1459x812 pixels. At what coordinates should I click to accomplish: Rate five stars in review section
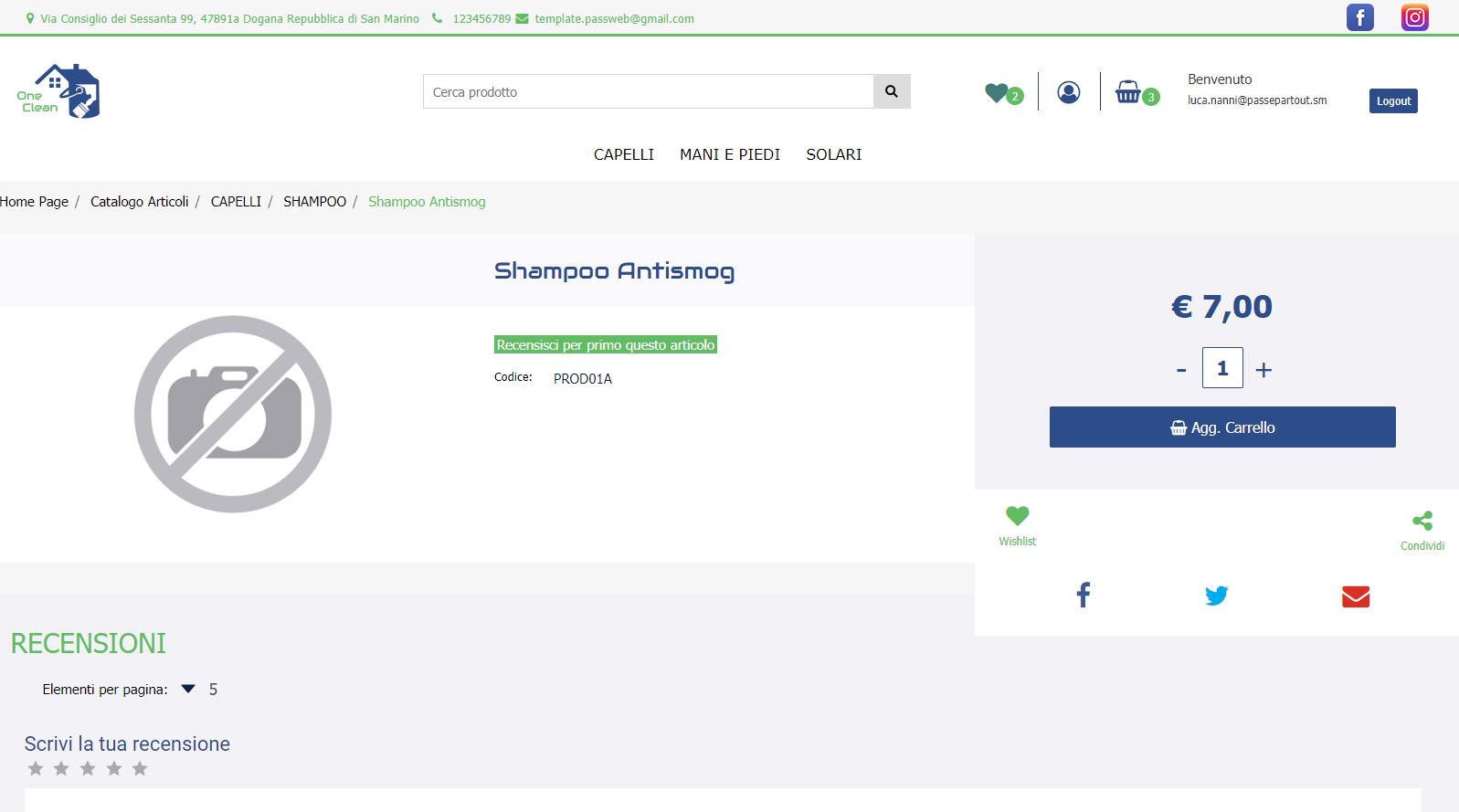140,768
